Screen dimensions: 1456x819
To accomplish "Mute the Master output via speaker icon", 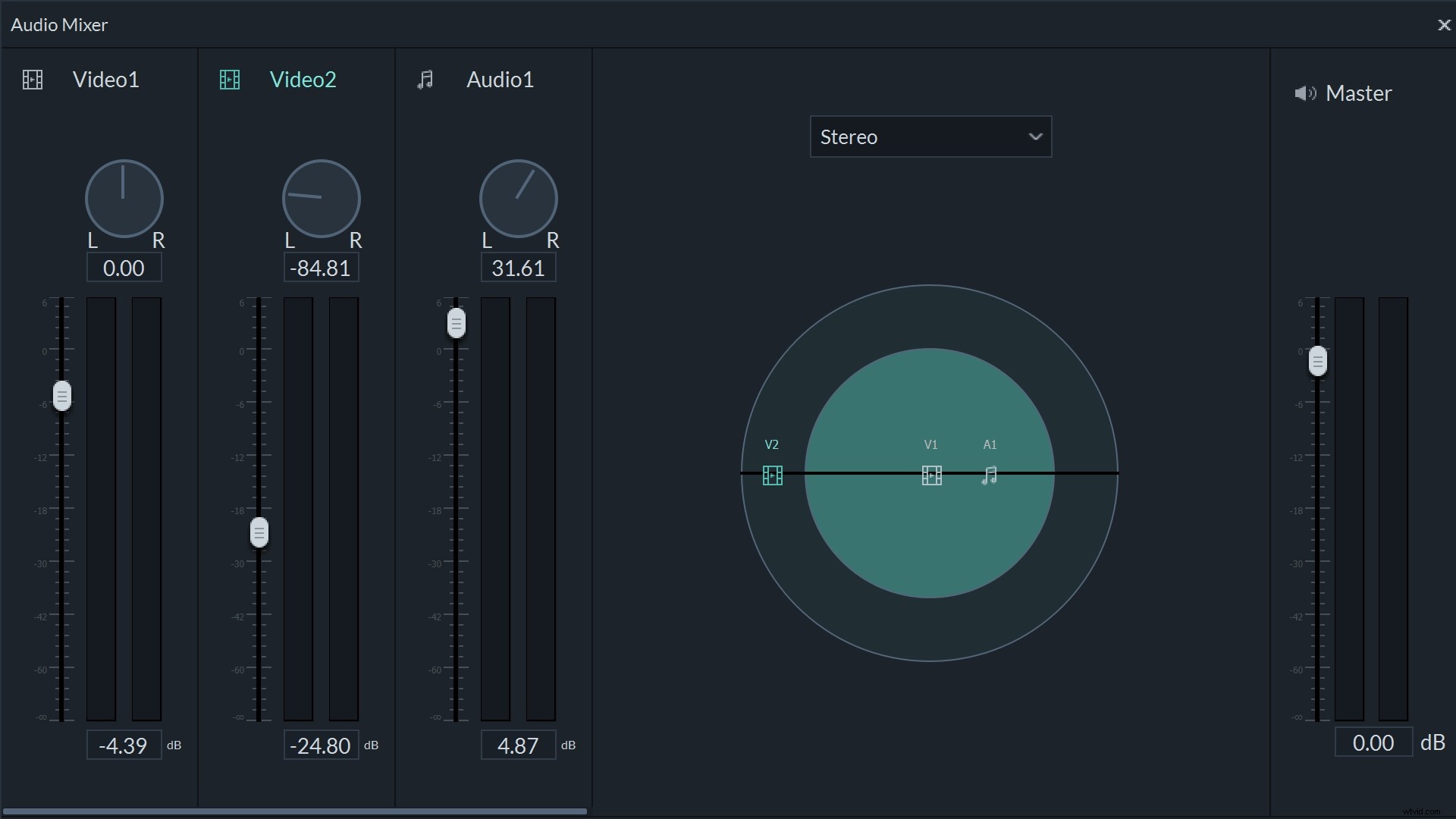I will (x=1305, y=93).
